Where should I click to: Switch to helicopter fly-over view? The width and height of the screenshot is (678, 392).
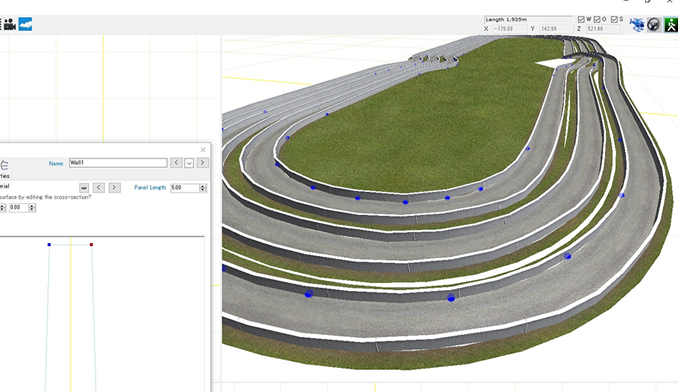[x=636, y=25]
